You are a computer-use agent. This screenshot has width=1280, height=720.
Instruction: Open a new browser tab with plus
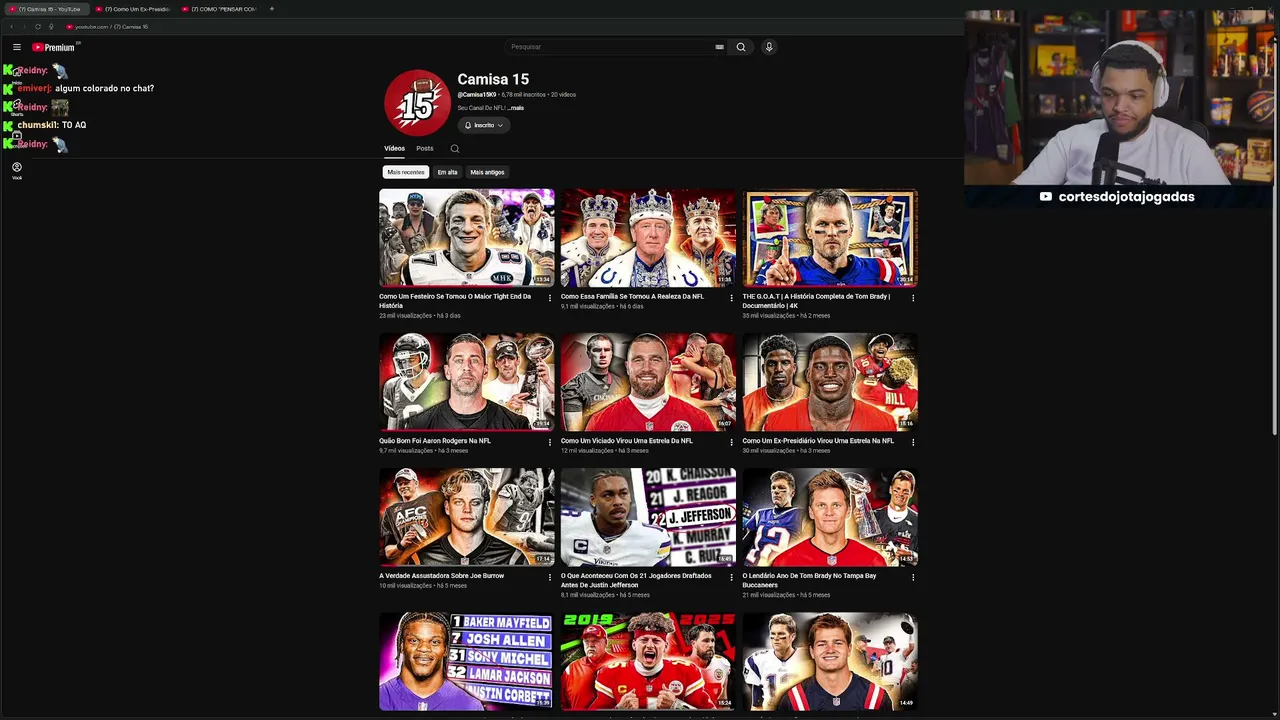pyautogui.click(x=271, y=9)
